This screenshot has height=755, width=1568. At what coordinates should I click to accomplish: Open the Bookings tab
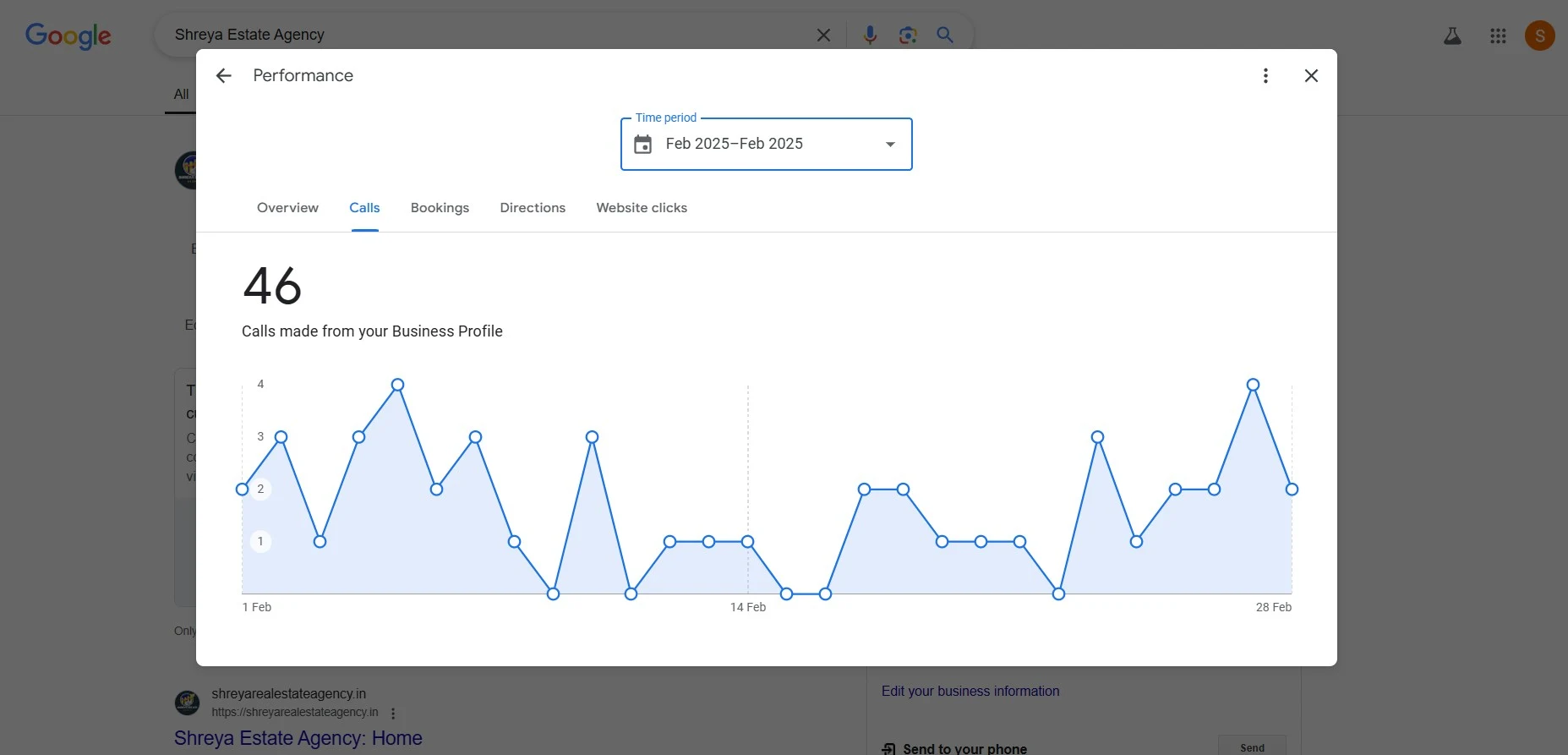tap(440, 208)
